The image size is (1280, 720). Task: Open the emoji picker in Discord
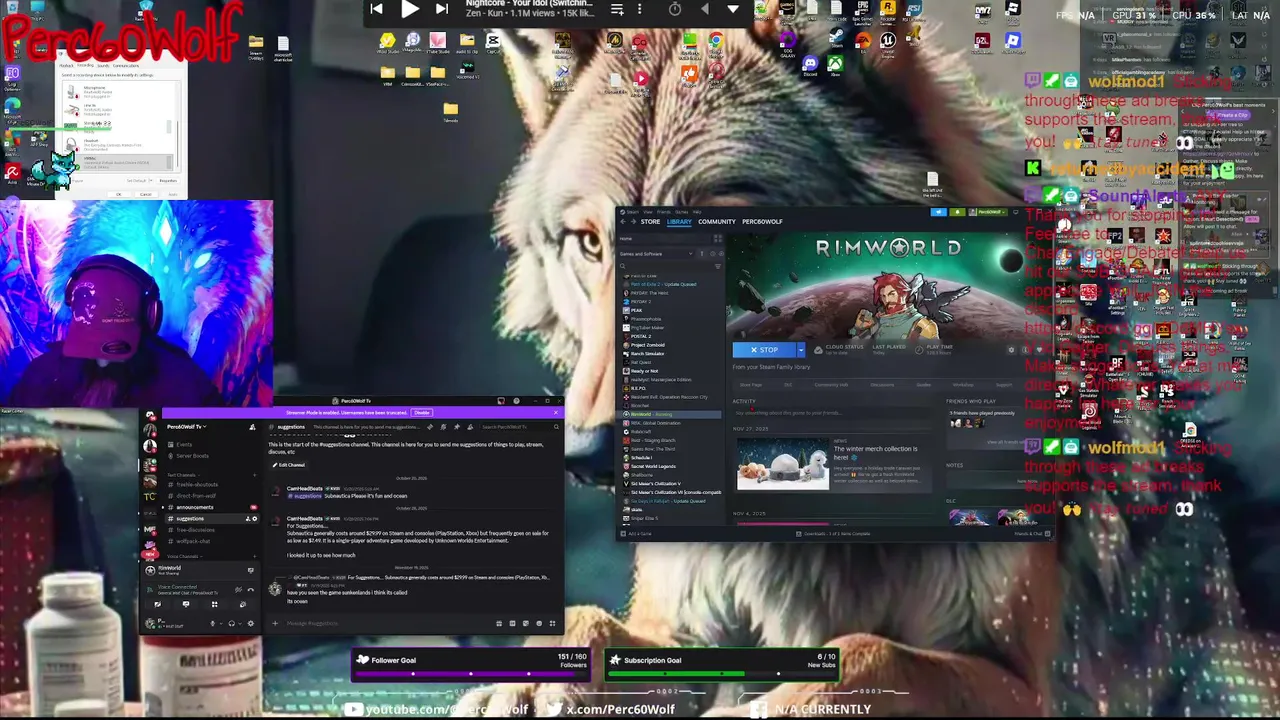(539, 623)
